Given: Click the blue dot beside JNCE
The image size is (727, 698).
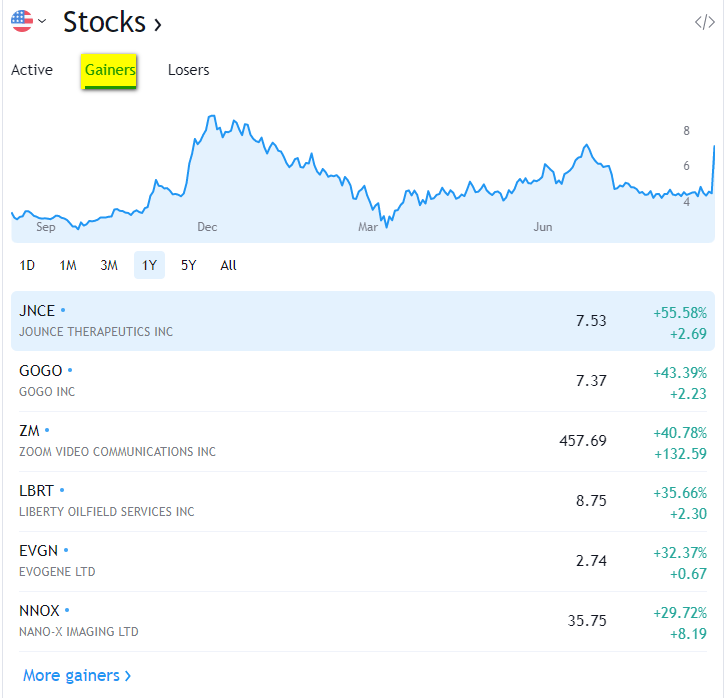Looking at the screenshot, I should [x=63, y=310].
